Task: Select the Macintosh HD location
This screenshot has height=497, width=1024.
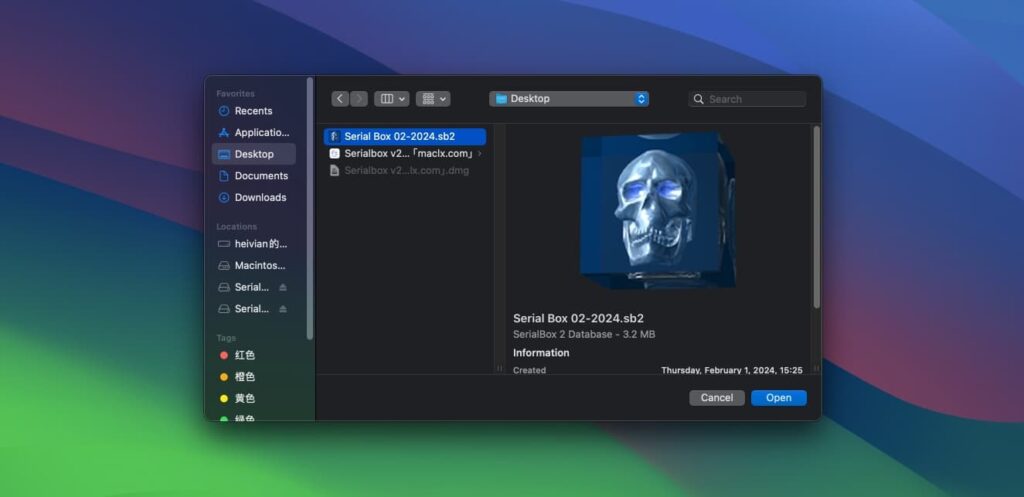Action: (253, 266)
